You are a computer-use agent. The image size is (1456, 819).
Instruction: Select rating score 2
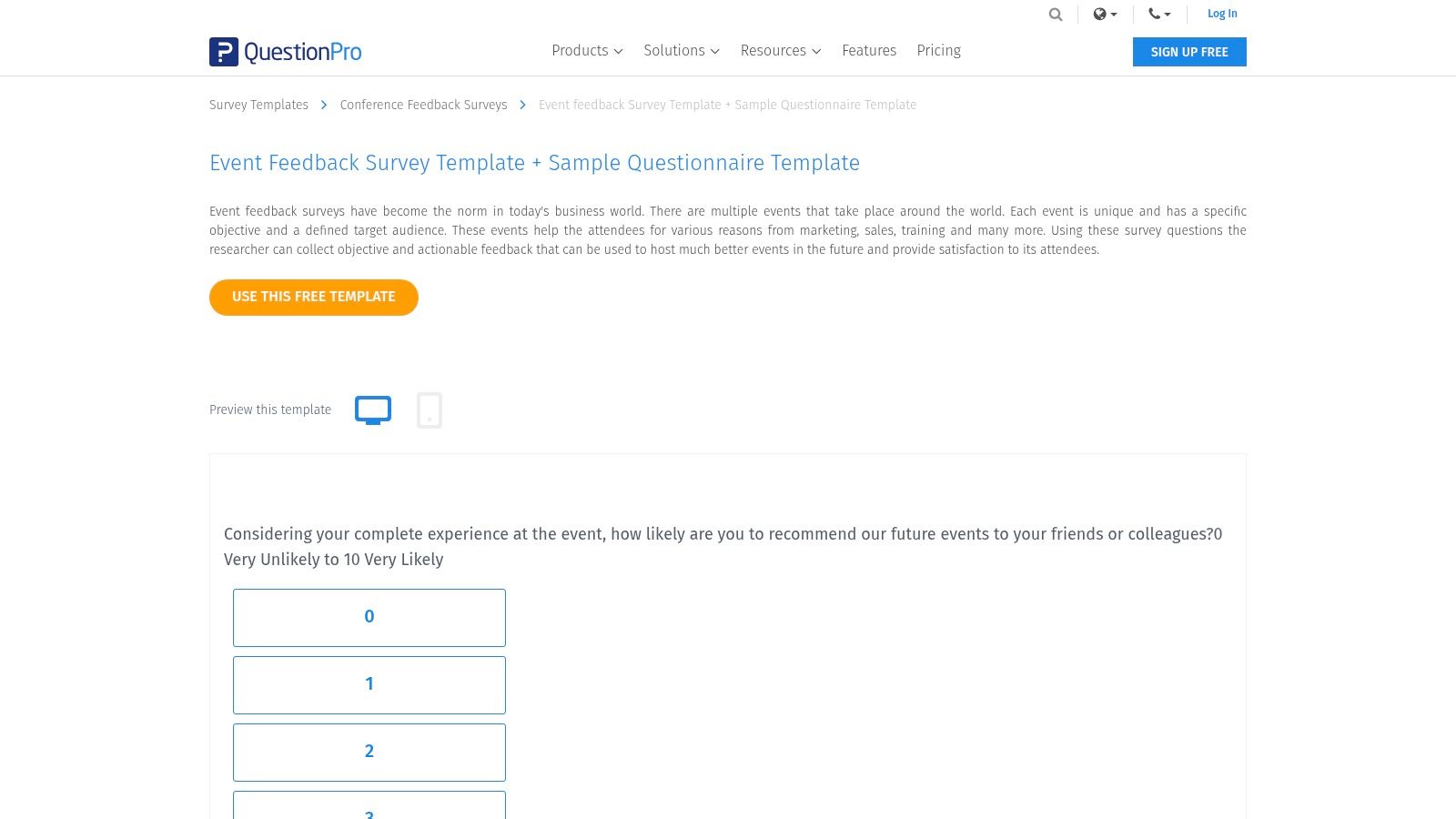369,752
